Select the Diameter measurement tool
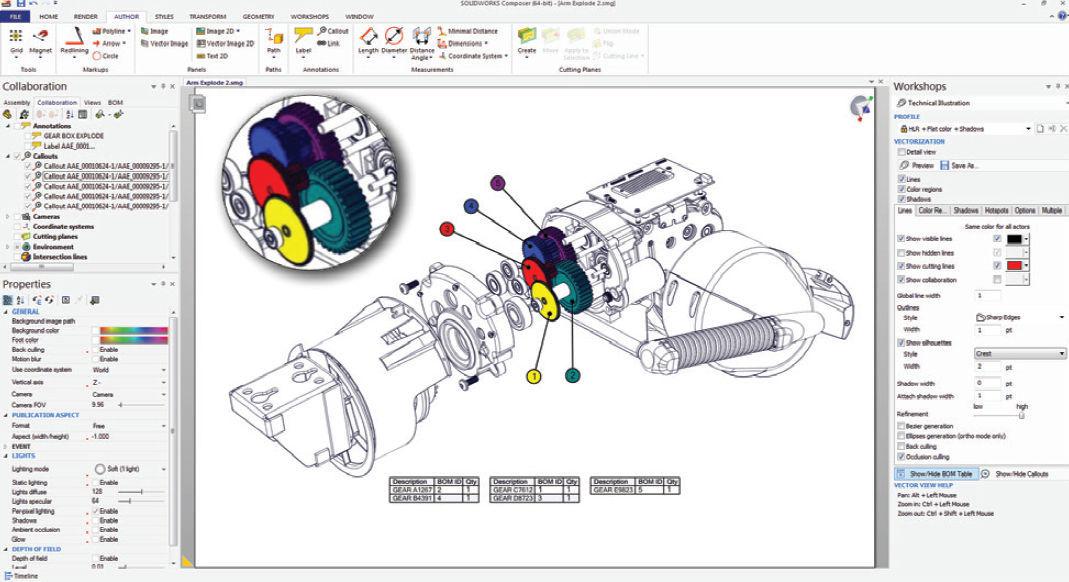1069x582 pixels. (392, 38)
